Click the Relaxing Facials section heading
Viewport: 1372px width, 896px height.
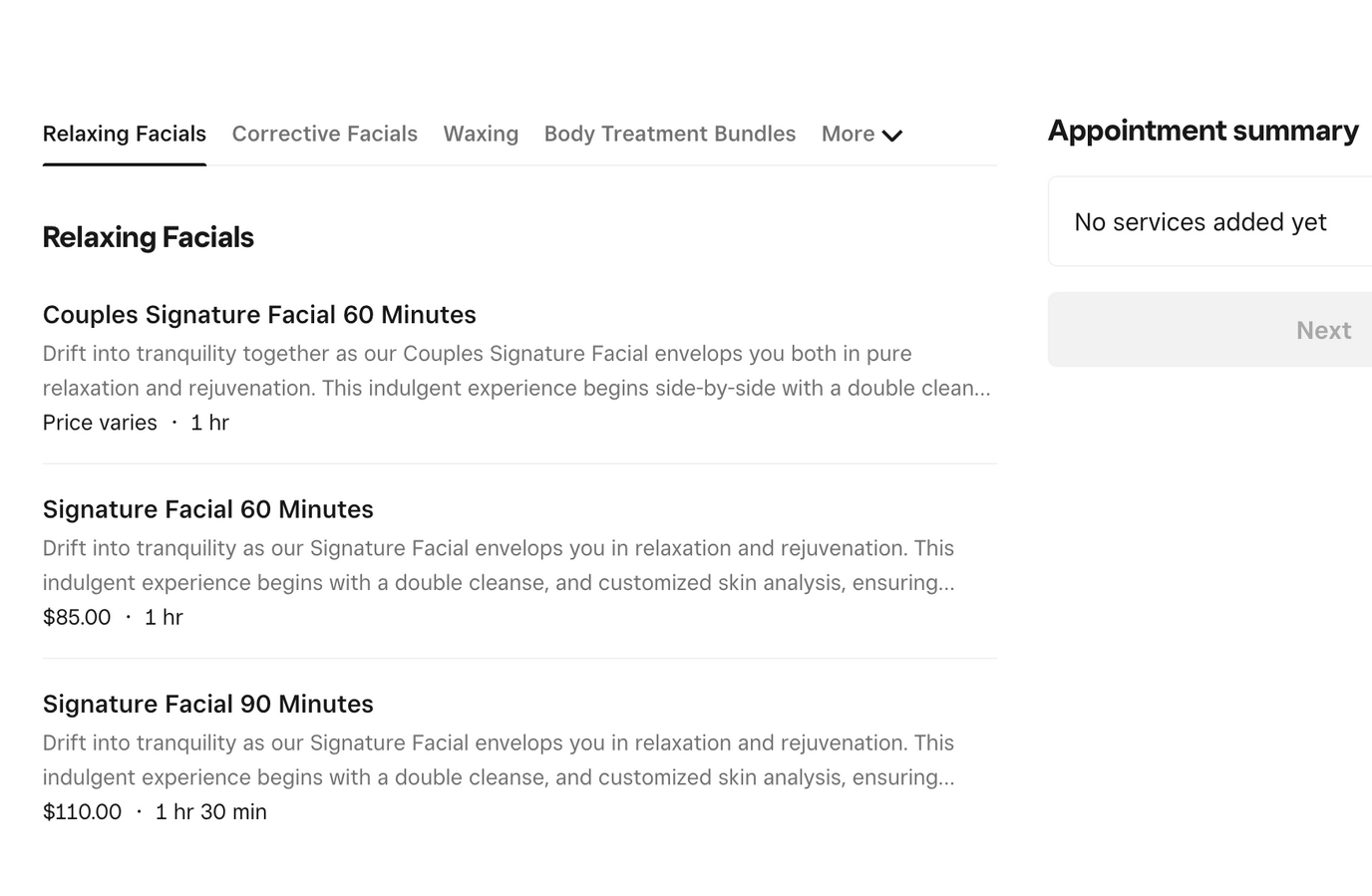tap(148, 237)
